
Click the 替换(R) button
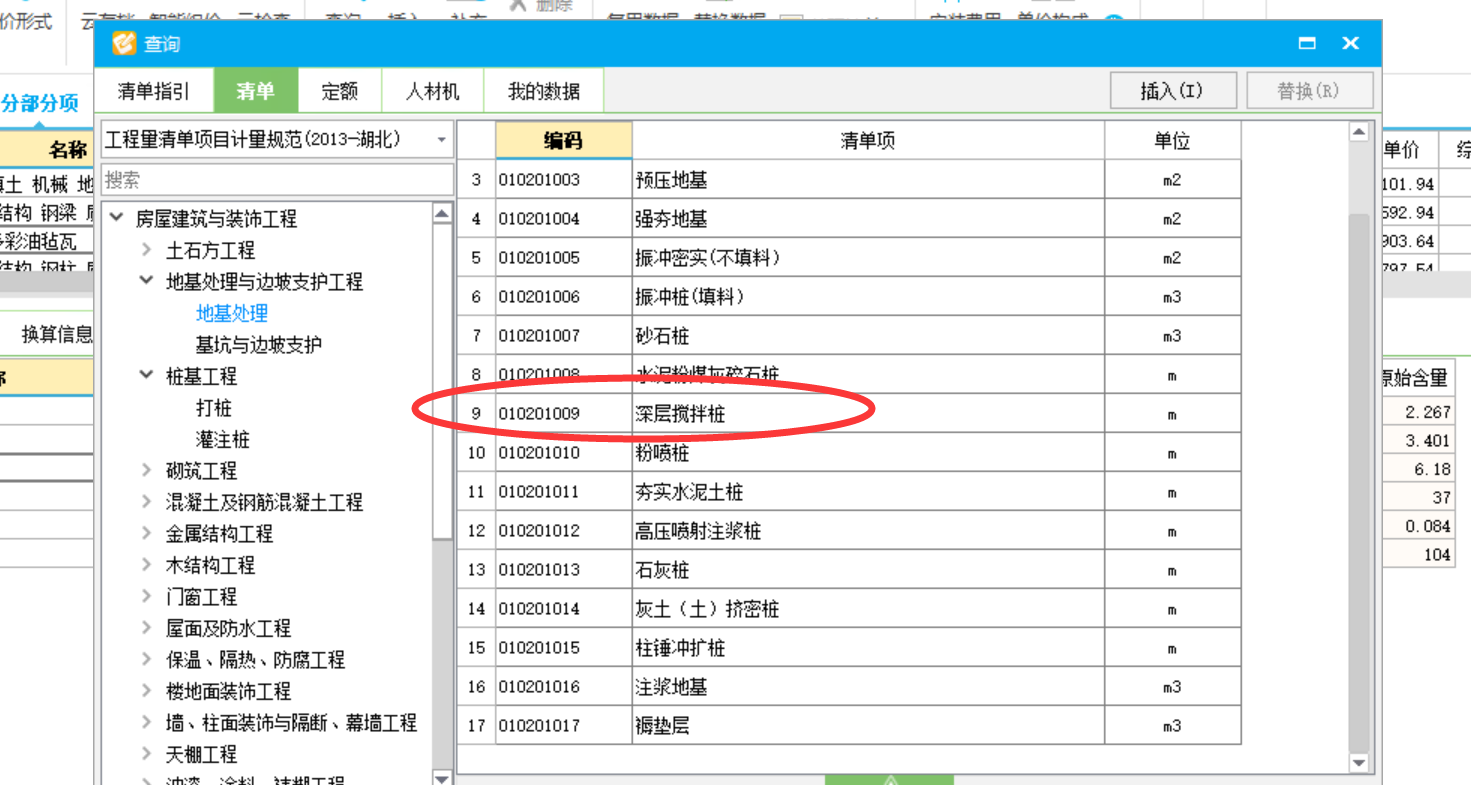(x=1309, y=91)
